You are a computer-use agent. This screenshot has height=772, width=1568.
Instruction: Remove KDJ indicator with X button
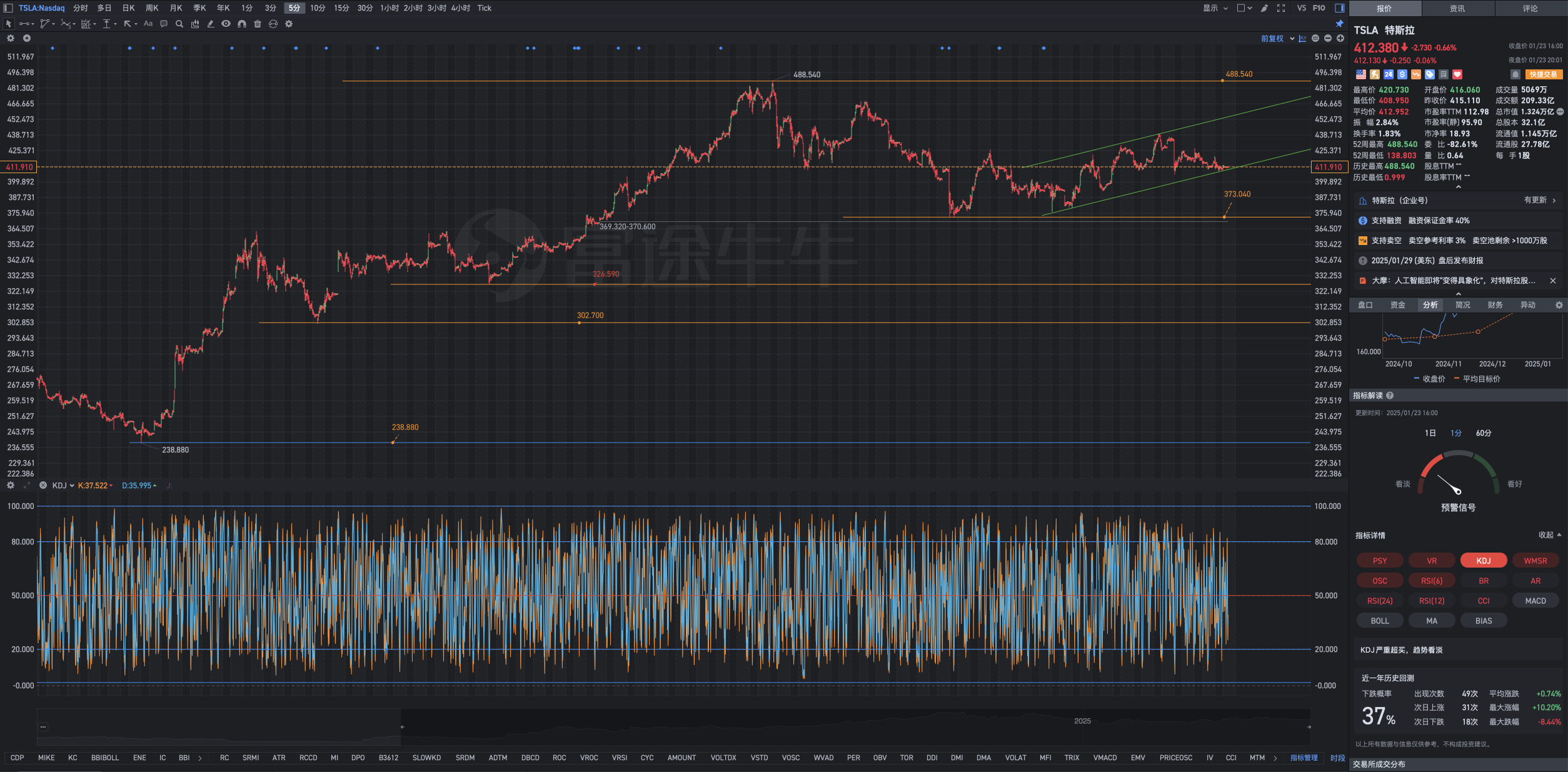coord(43,485)
